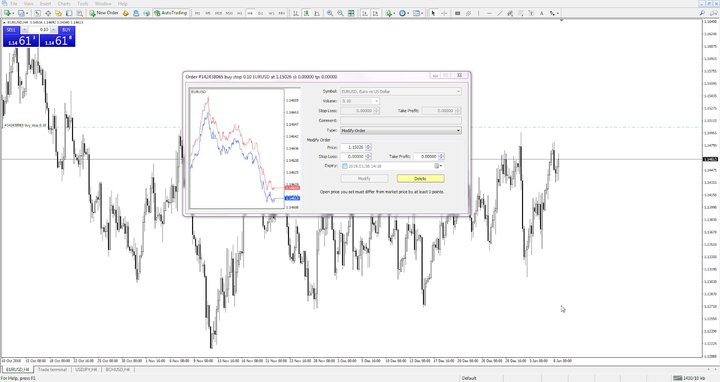Open the Data Window crosshair icon
The height and width of the screenshot is (382, 720).
point(48,13)
